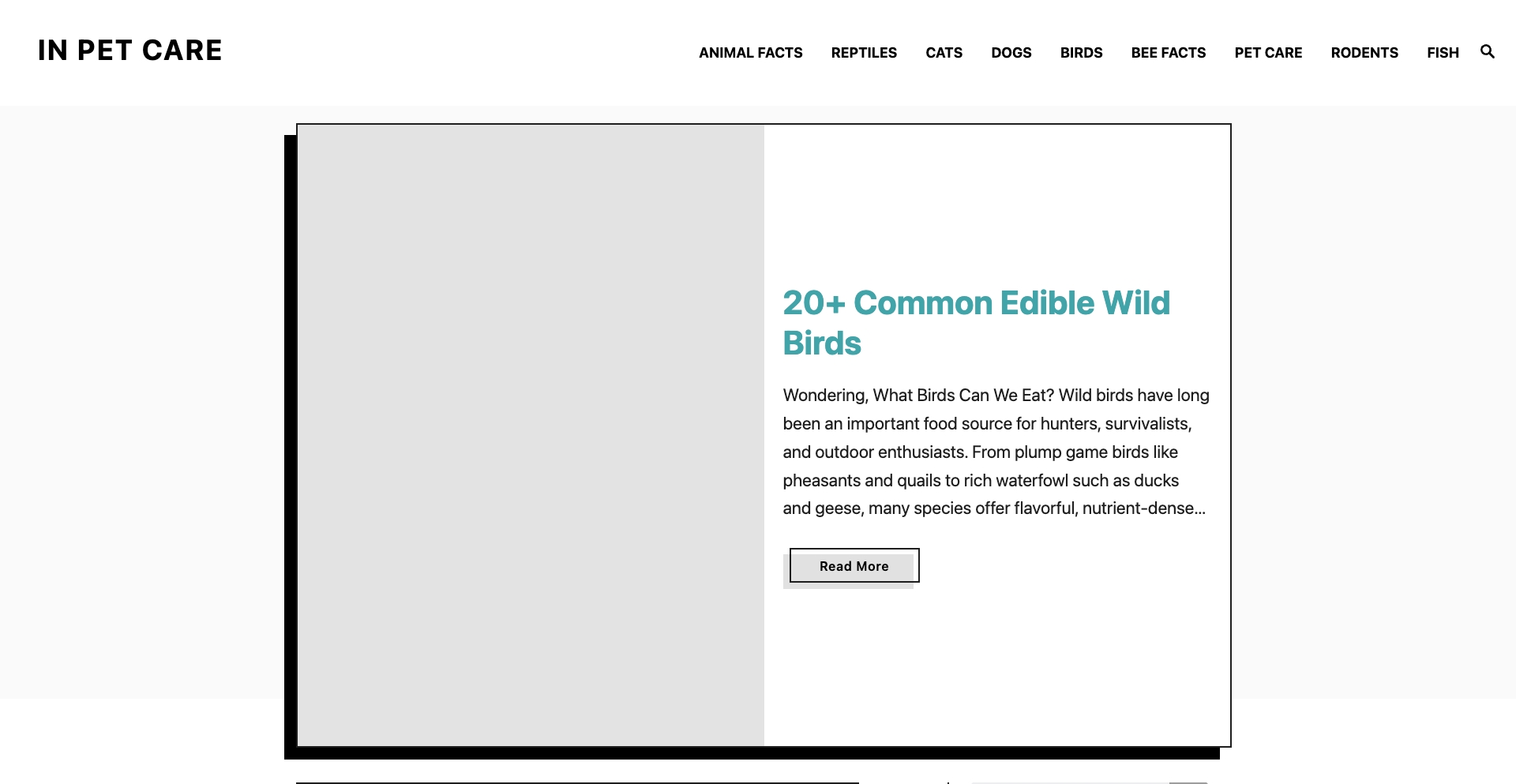Open the ANIMAL FACTS menu

750,52
